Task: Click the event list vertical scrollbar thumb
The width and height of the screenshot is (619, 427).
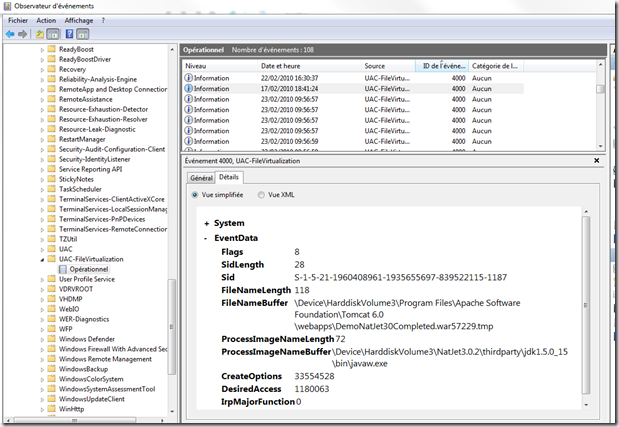Action: 600,89
